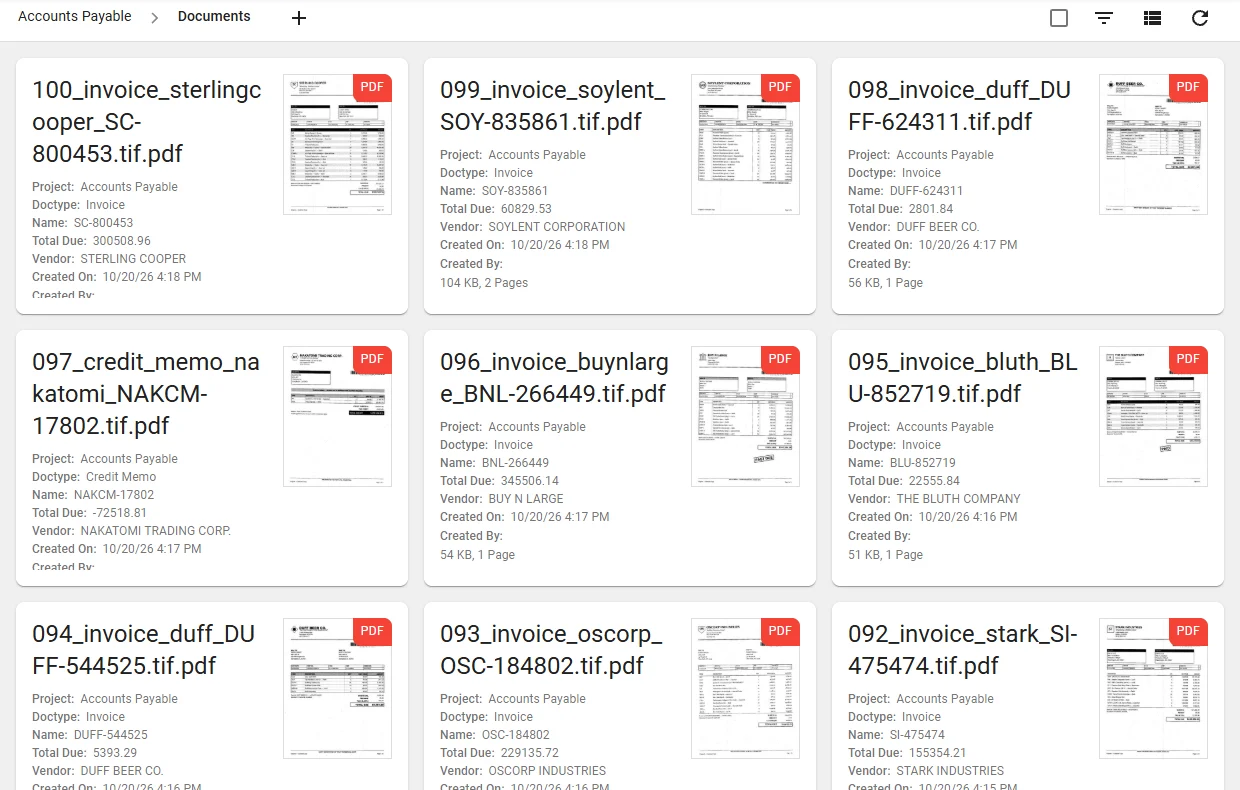Toggle the select-all checkbox in the toolbar
1240x790 pixels.
coord(1059,18)
